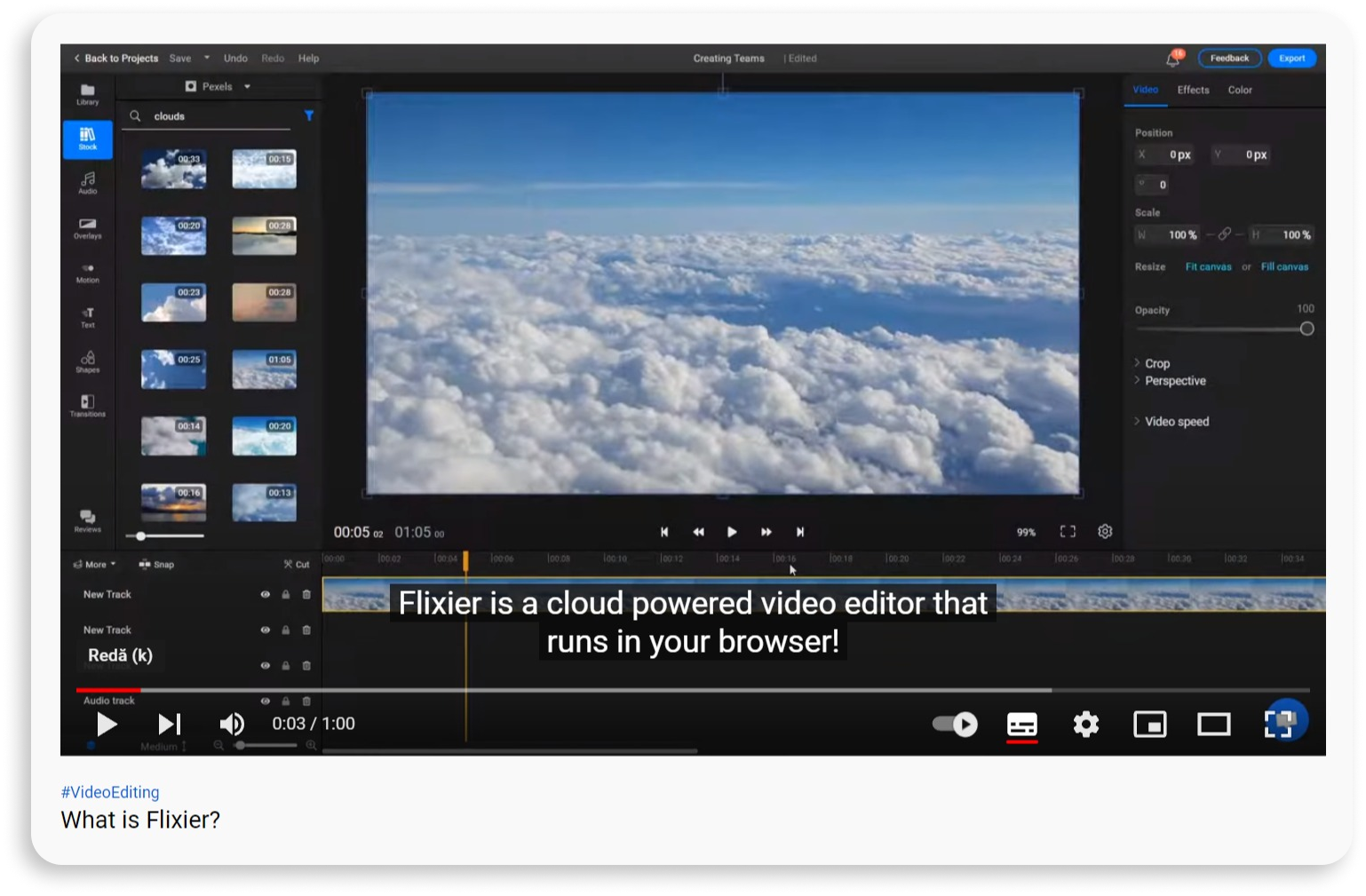Click the stock search filter icon
The height and width of the screenshot is (896, 1366).
click(309, 115)
